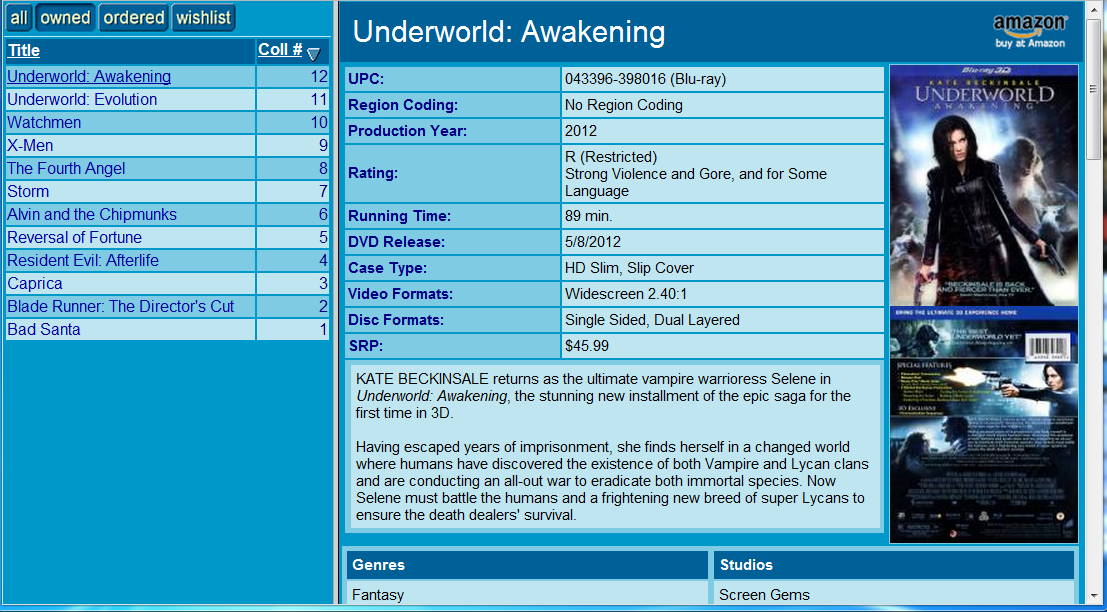The width and height of the screenshot is (1107, 612).
Task: Open the Bad Santa entry
Action: 44,330
